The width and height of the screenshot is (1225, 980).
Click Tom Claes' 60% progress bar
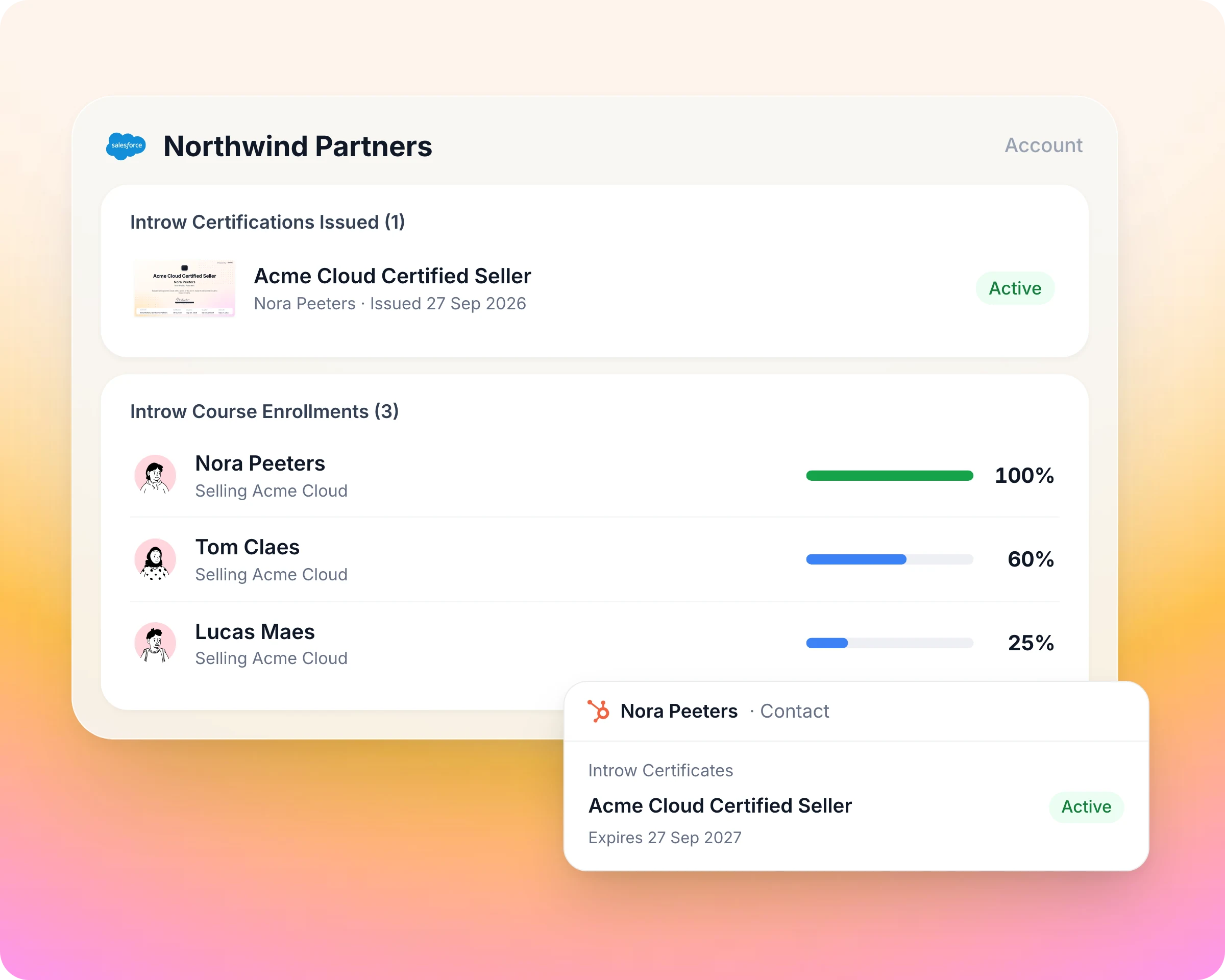point(889,559)
